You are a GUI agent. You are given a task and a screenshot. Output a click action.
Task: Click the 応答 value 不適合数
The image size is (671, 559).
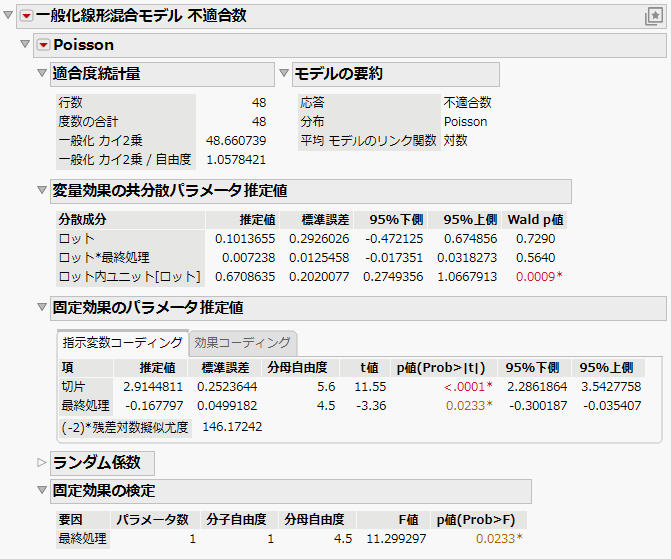(467, 103)
